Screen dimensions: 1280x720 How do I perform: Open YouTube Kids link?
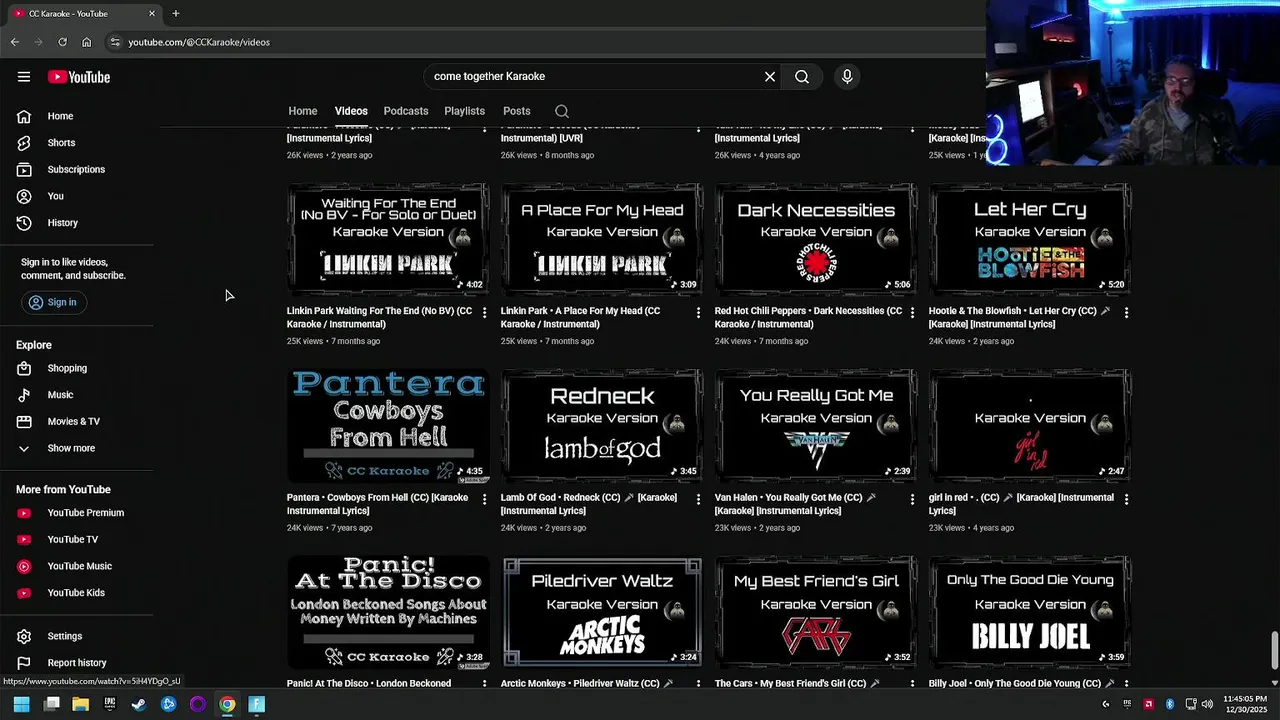(x=76, y=593)
